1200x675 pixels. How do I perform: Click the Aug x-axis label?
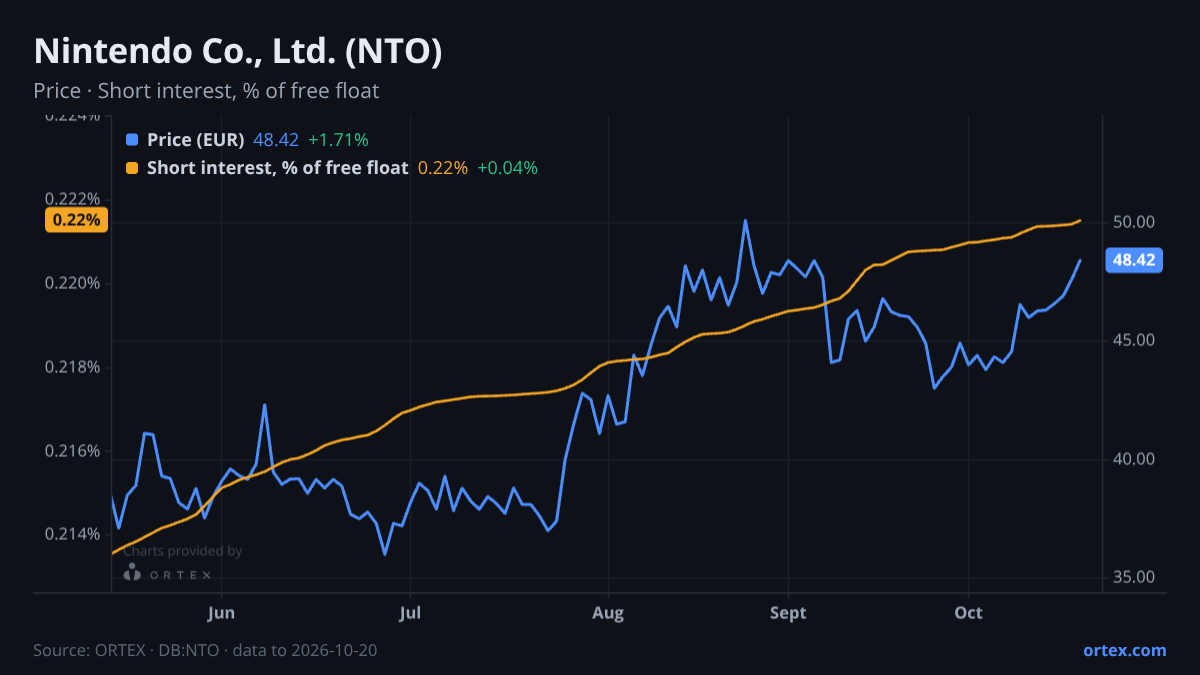click(x=607, y=612)
